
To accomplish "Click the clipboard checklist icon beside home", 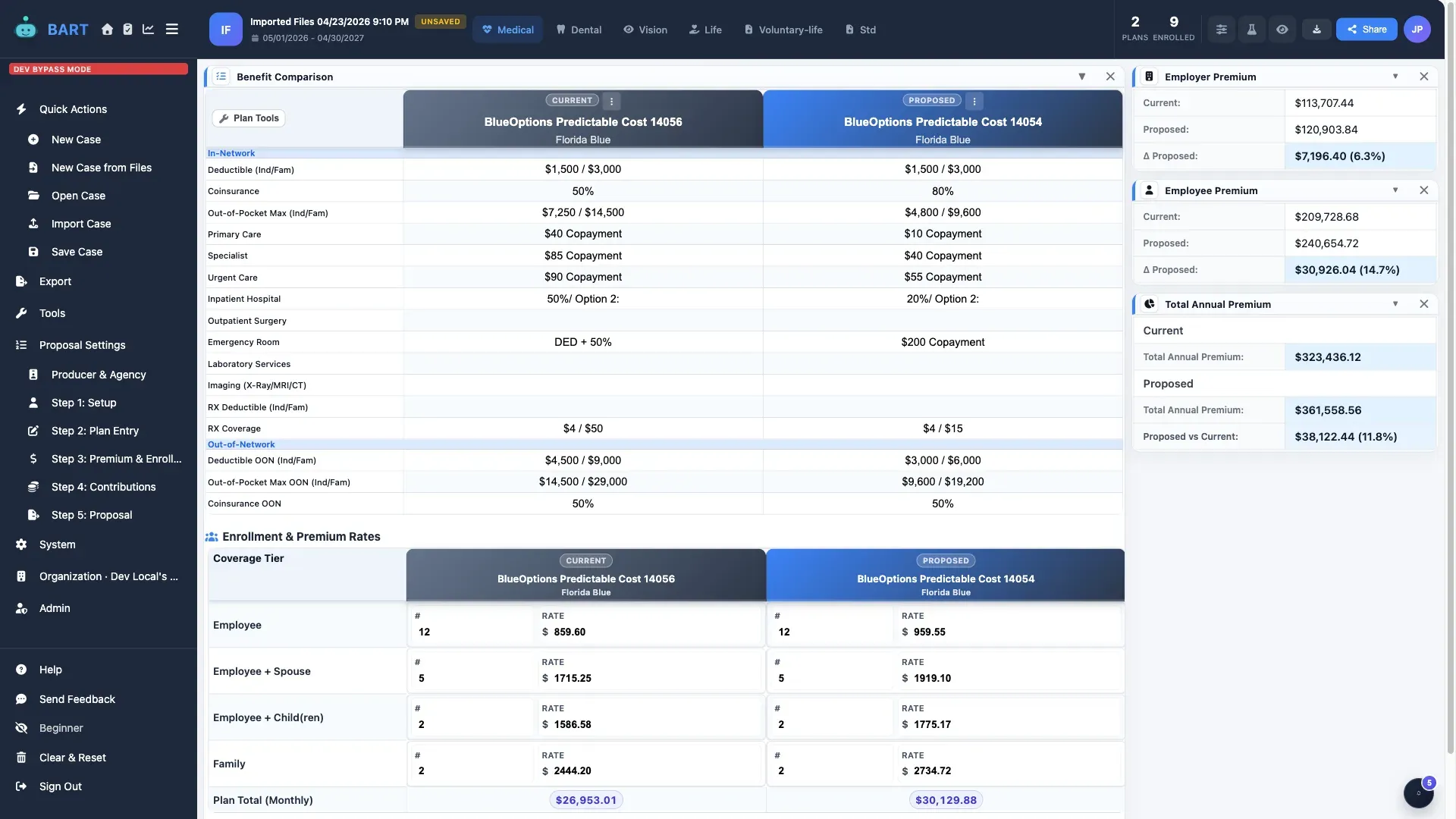I will click(x=127, y=30).
